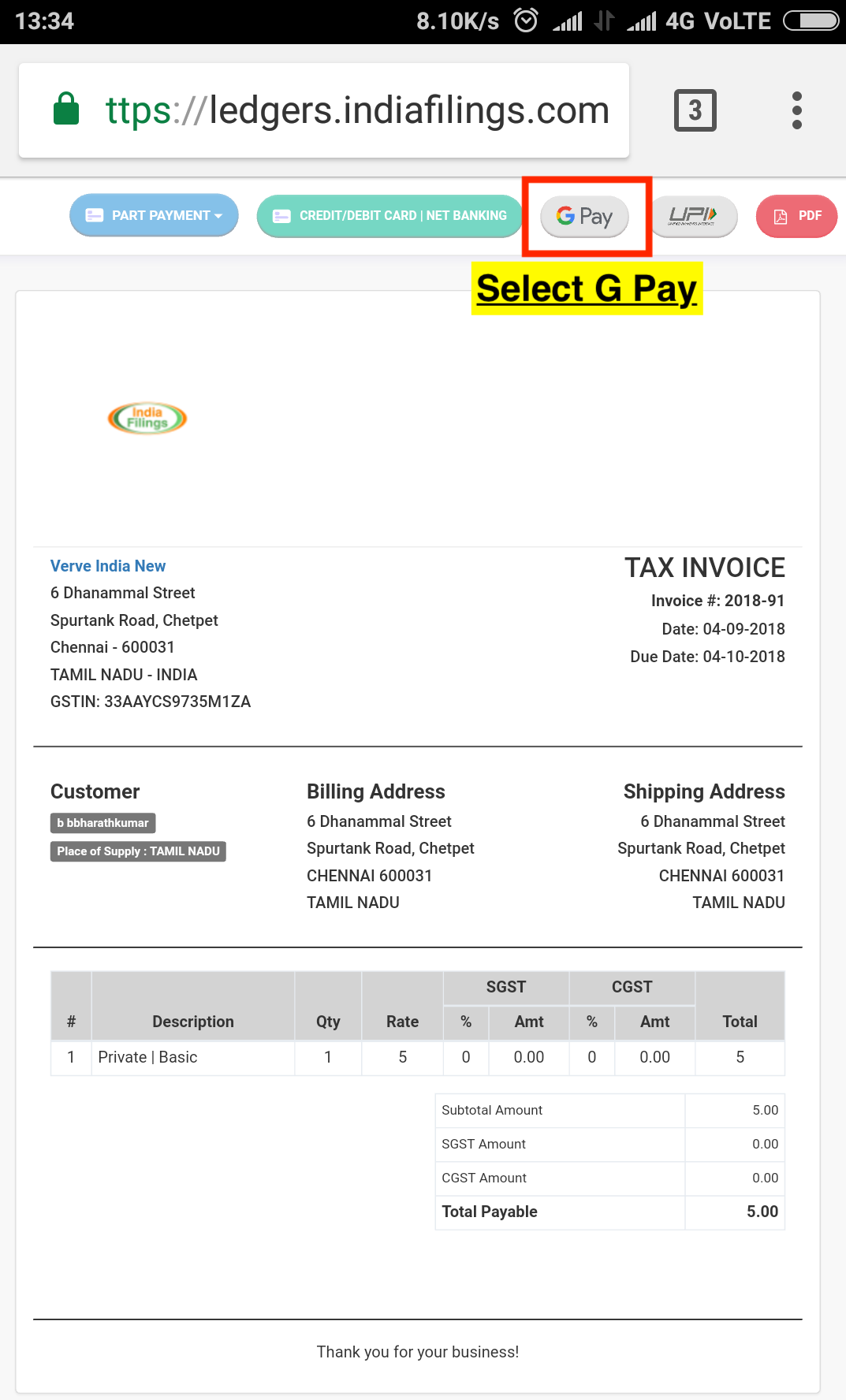Open the UPI payment option
The width and height of the screenshot is (846, 1400).
692,216
